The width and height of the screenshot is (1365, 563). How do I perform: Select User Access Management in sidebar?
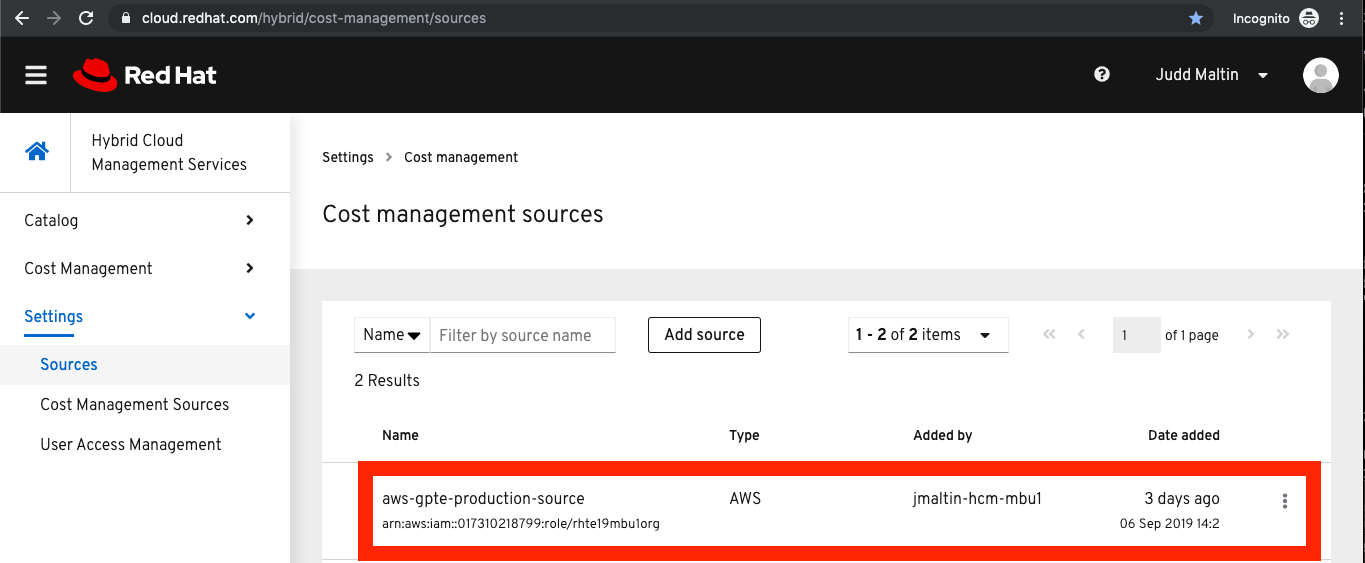[131, 444]
